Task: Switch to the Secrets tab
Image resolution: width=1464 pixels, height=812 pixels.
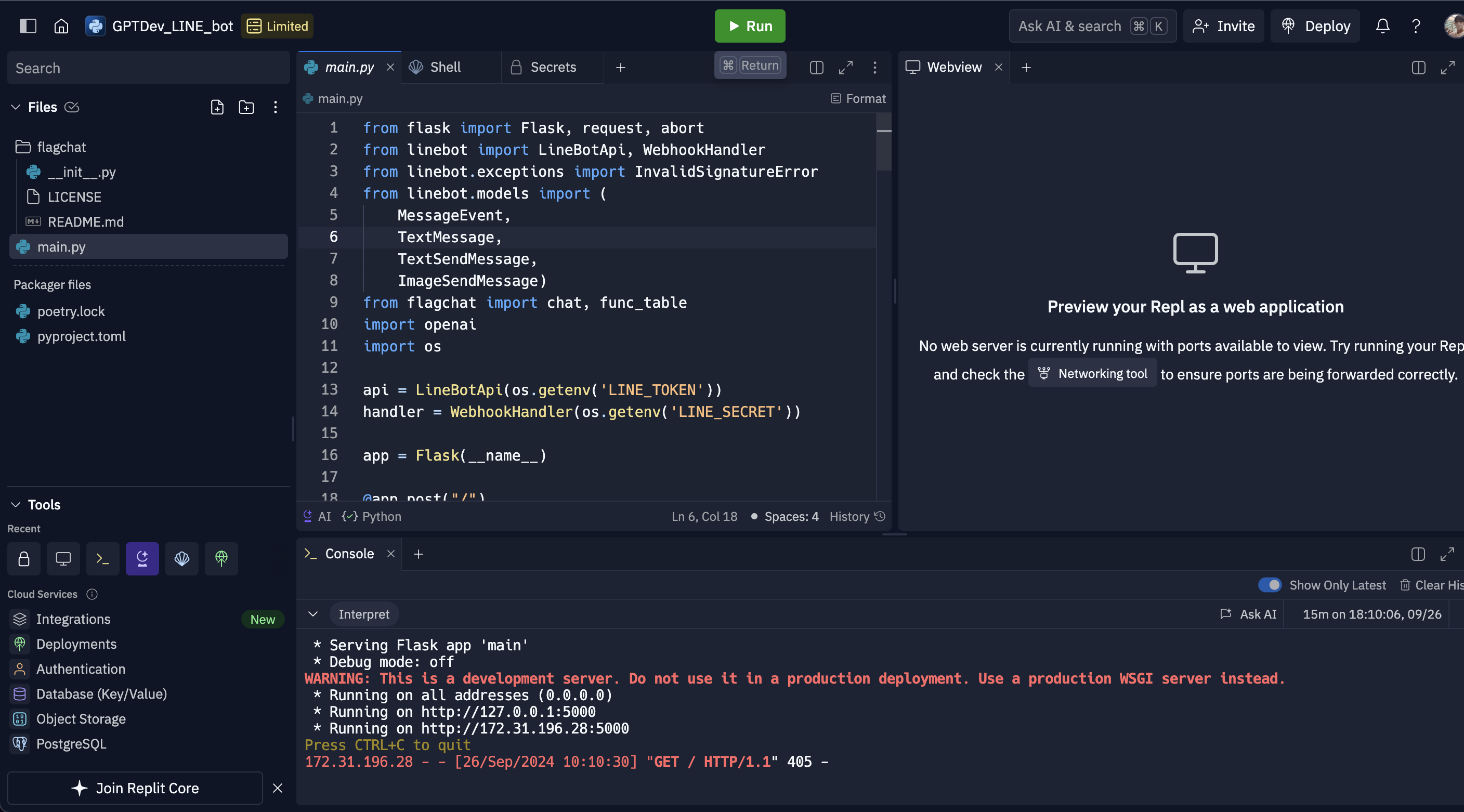Action: pos(553,67)
